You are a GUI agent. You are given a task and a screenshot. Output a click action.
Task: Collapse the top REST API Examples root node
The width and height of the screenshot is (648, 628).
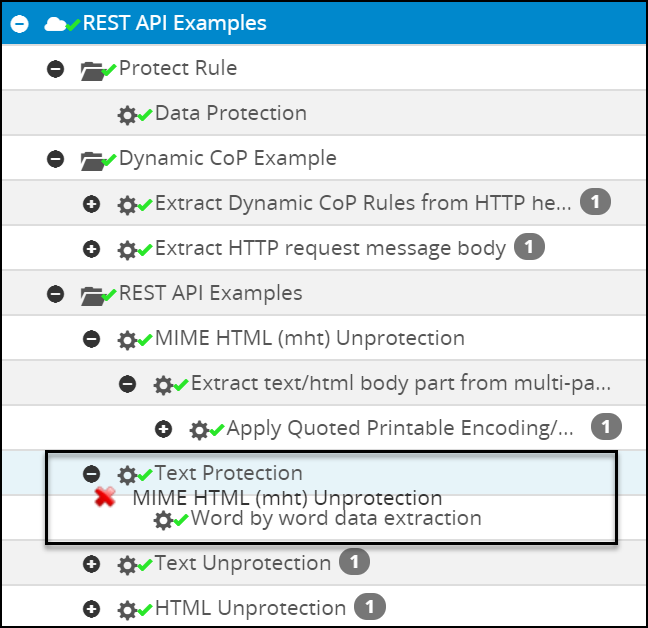point(19,24)
